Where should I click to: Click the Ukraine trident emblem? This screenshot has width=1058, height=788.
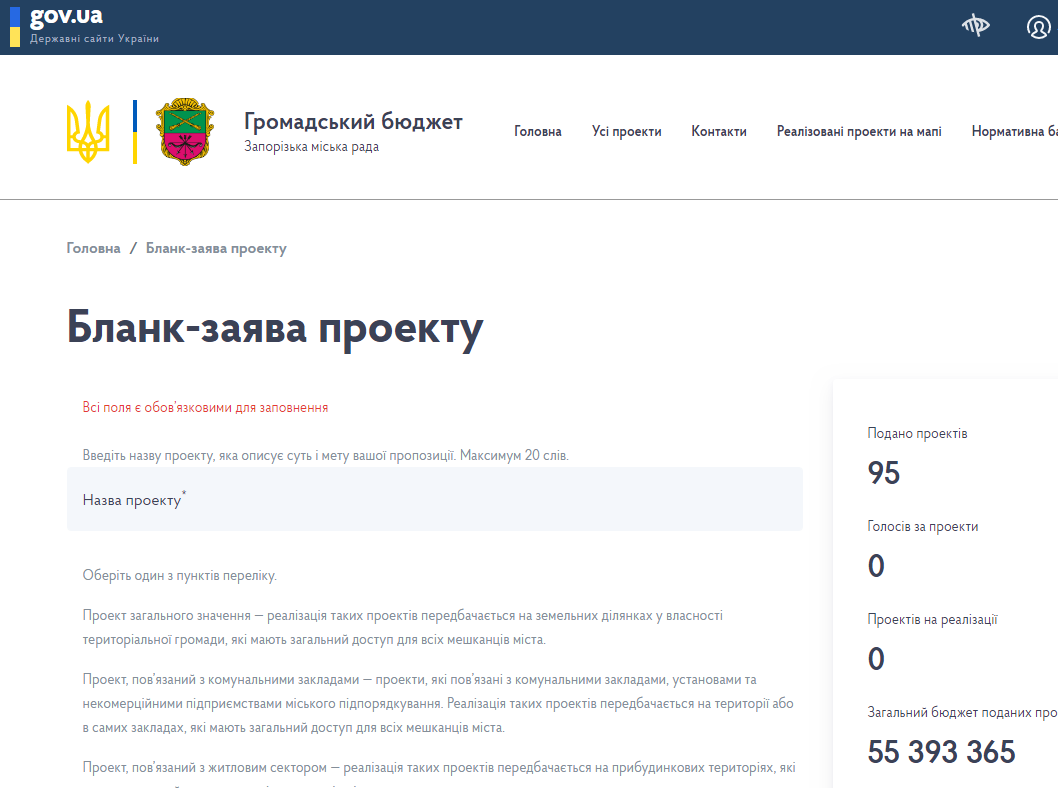pyautogui.click(x=88, y=132)
